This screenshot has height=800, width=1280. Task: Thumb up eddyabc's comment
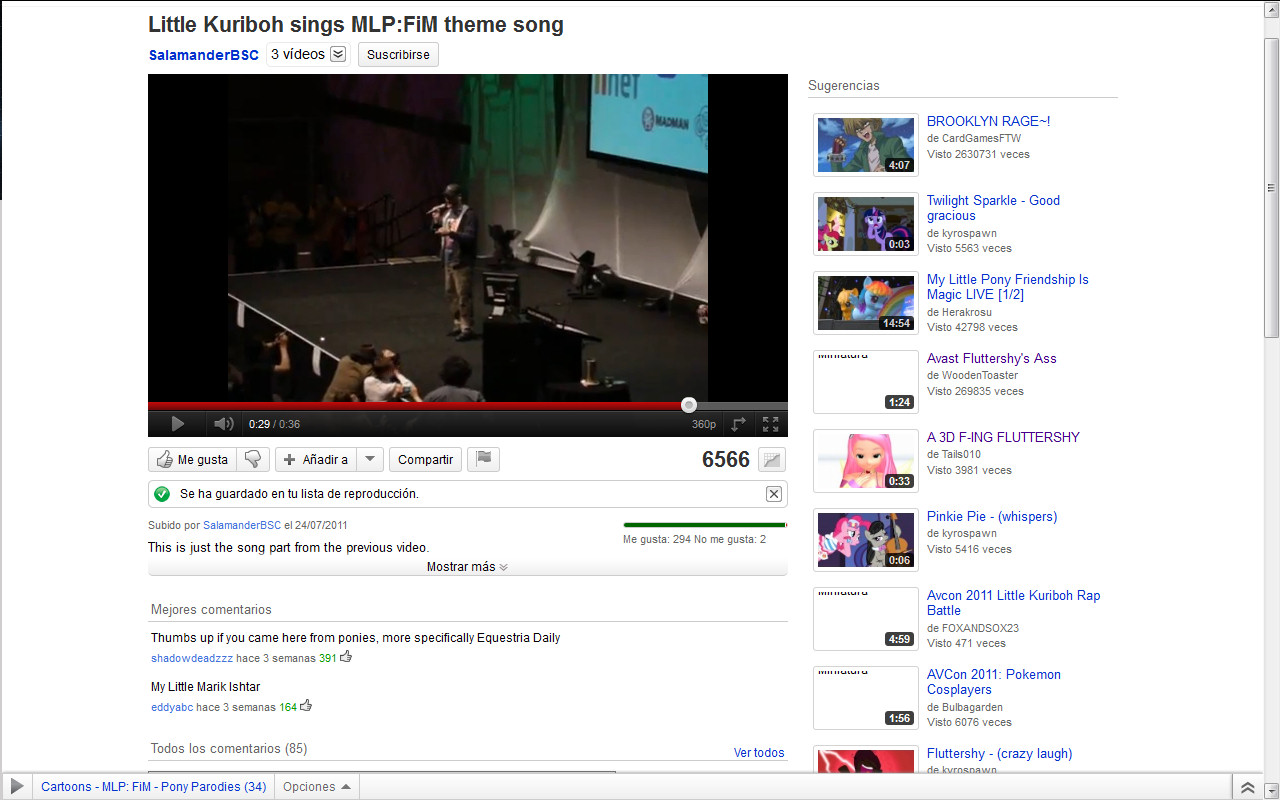(x=306, y=706)
